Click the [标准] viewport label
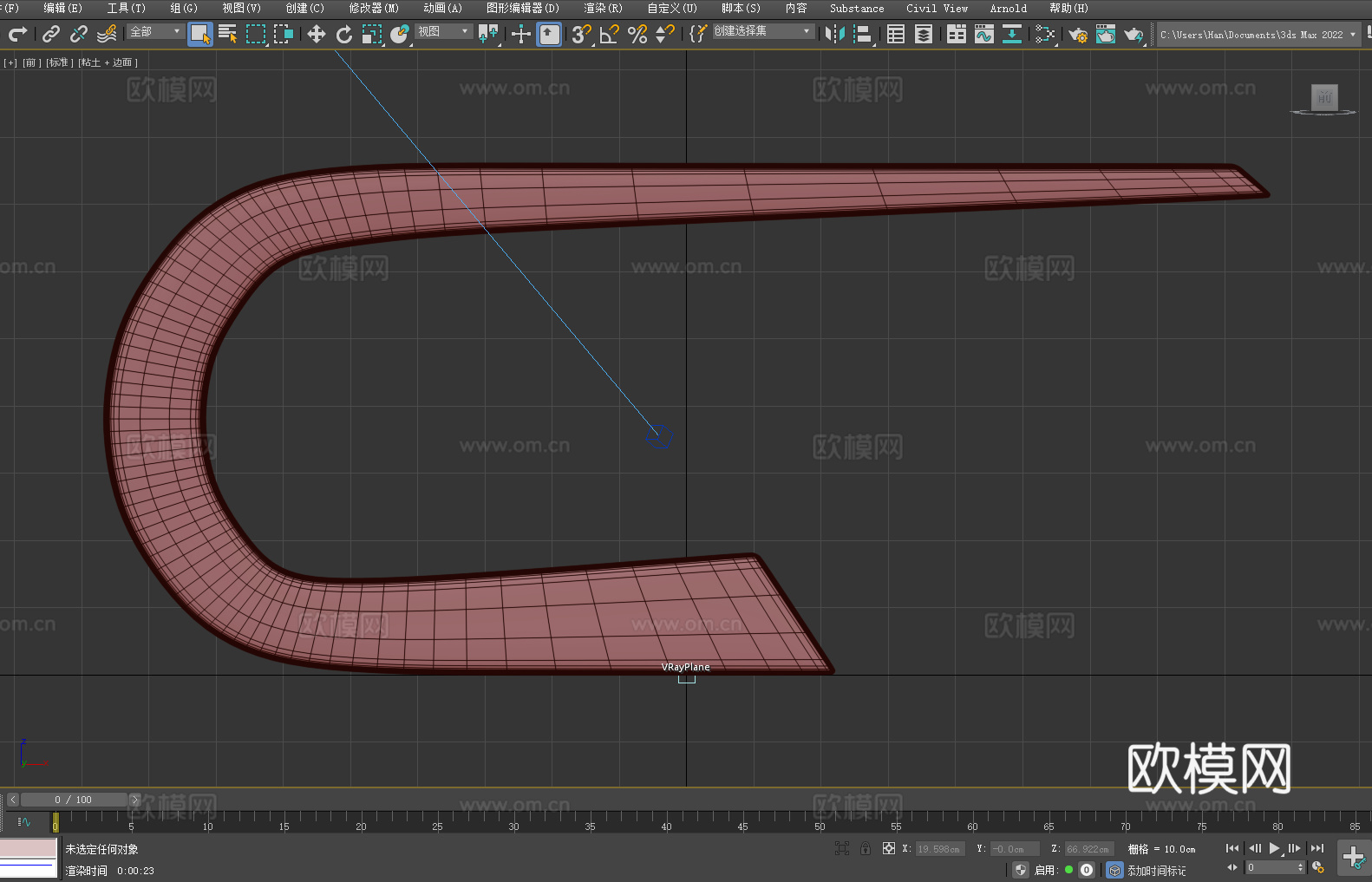Screen dimensions: 1372x882 pyautogui.click(x=60, y=62)
